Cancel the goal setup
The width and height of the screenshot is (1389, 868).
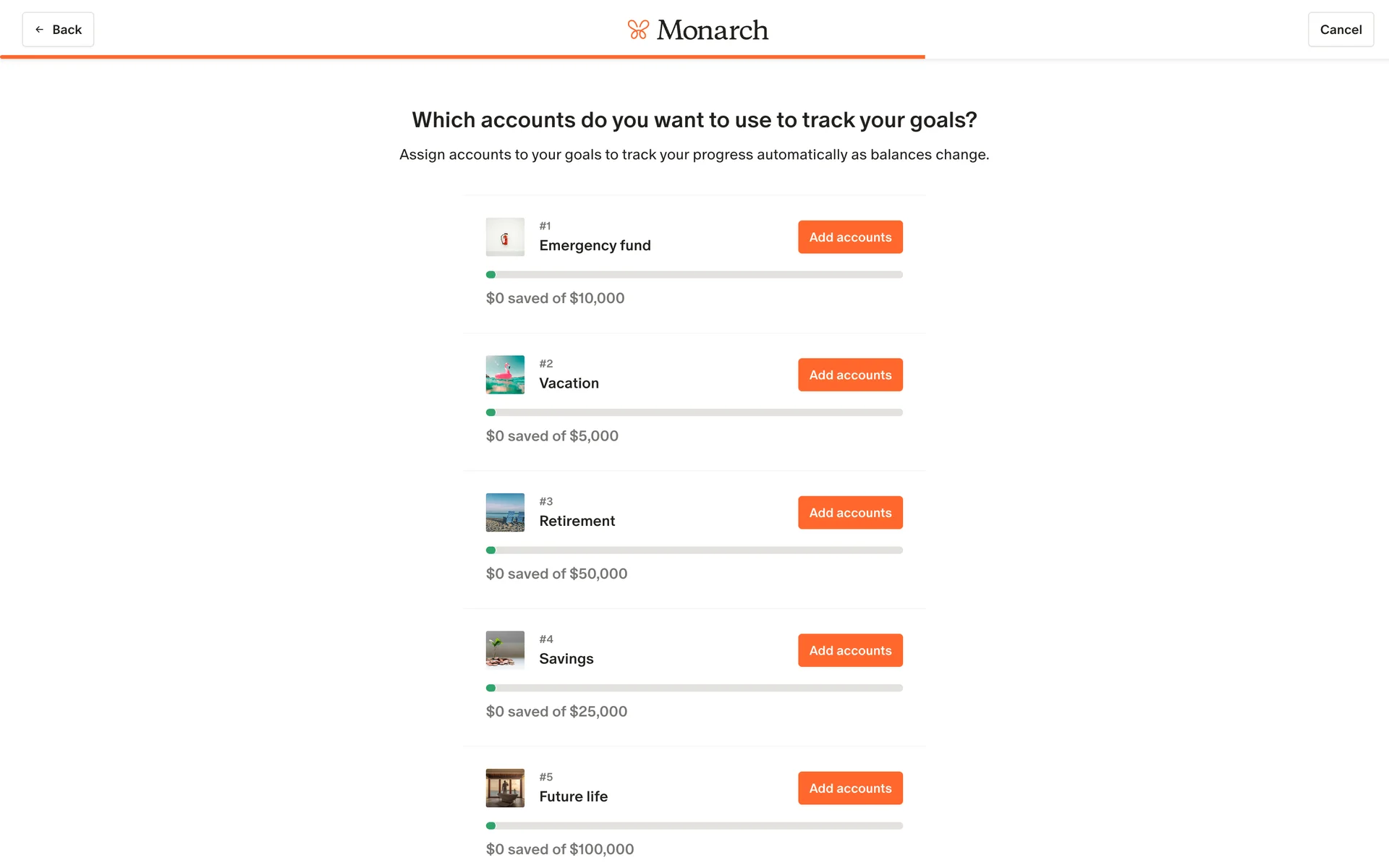[x=1340, y=30]
